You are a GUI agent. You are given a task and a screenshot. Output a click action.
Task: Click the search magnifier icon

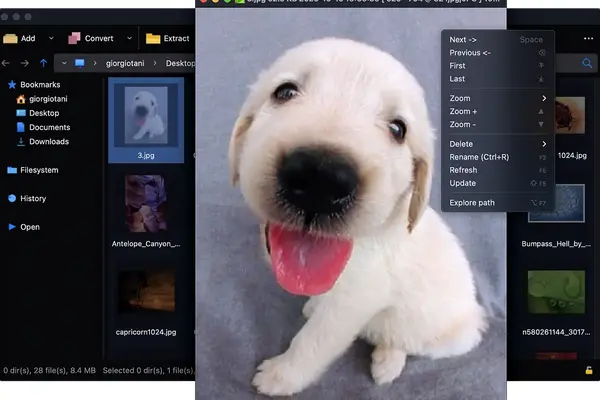588,63
